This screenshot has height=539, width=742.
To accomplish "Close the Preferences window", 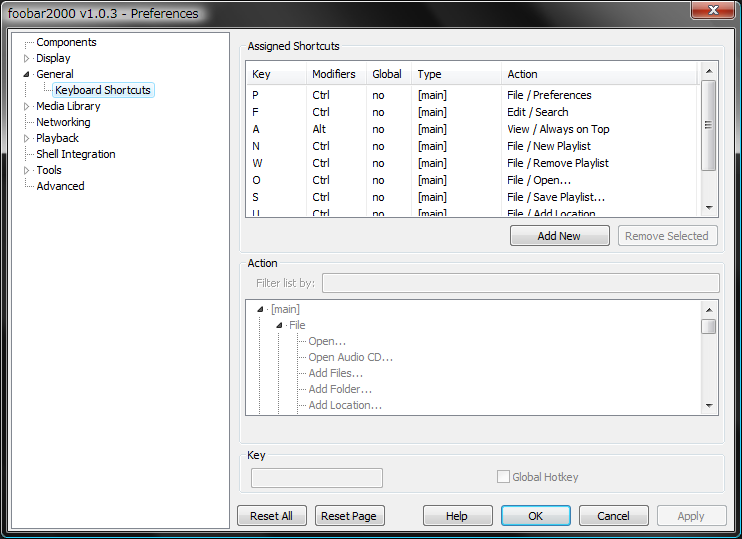I will point(713,9).
